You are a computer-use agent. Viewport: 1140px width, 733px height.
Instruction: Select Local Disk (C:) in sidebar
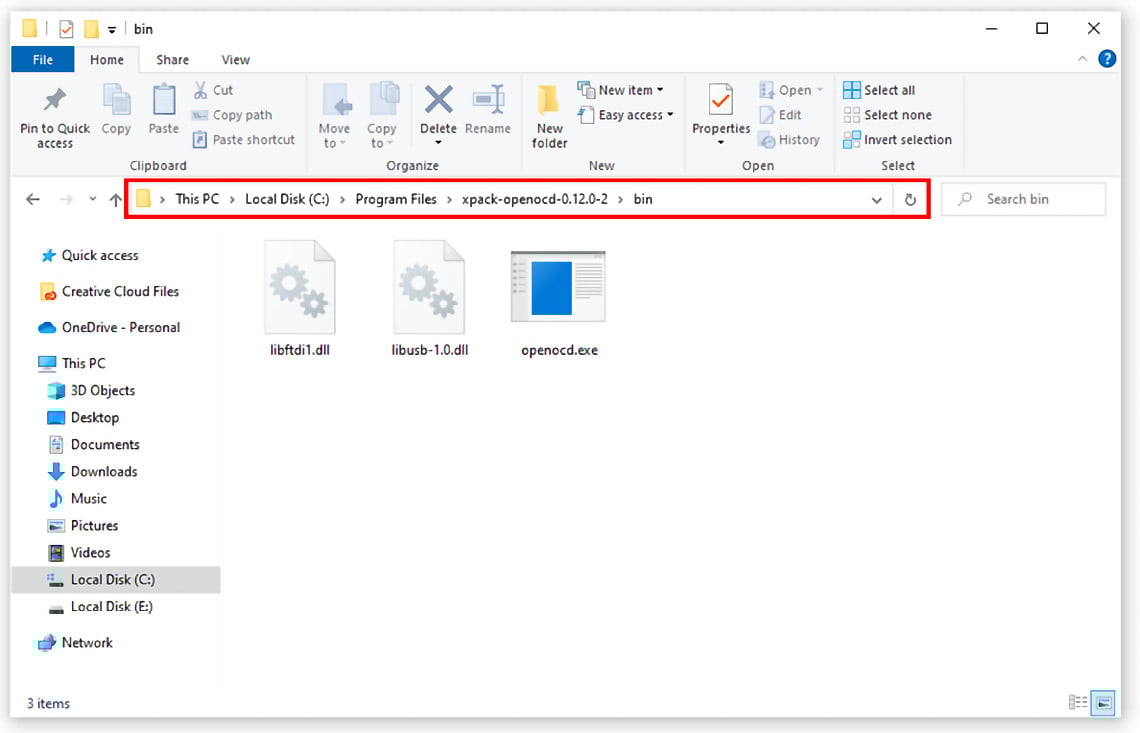pos(116,580)
